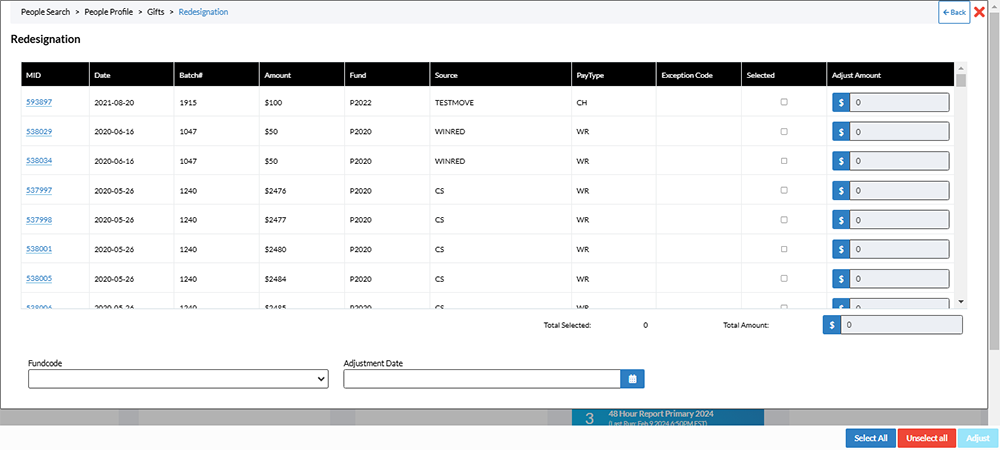Screen dimensions: 1000x450
Task: Open the Fundcode dropdown
Action: click(x=179, y=379)
